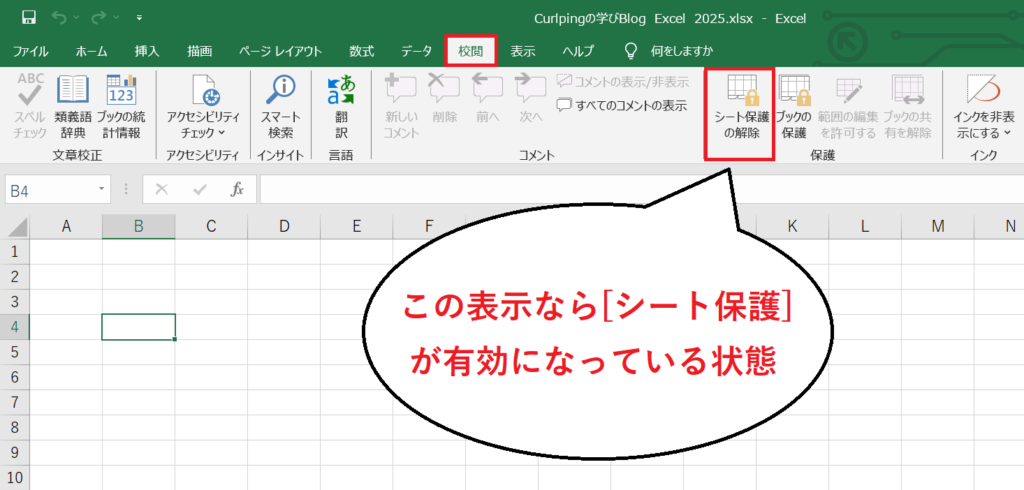Select column D header
Screen dimensions: 1024x490
coord(284,226)
